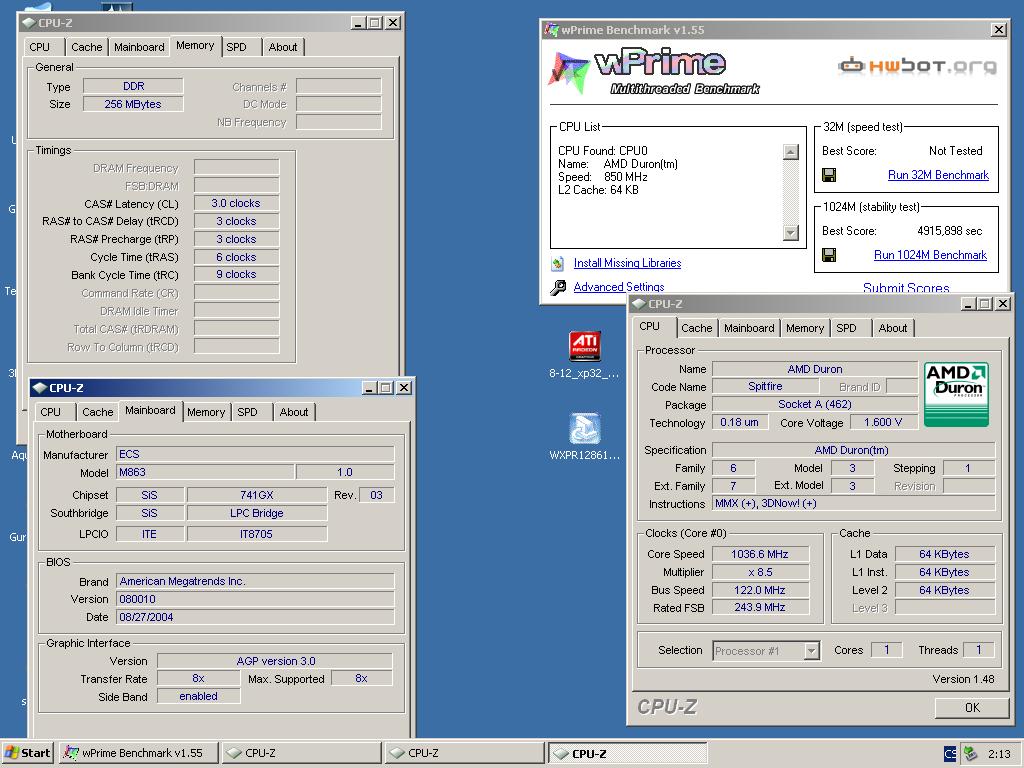Open the About tab in the front CPU-Z window
Image resolution: width=1024 pixels, height=768 pixels.
tap(892, 328)
